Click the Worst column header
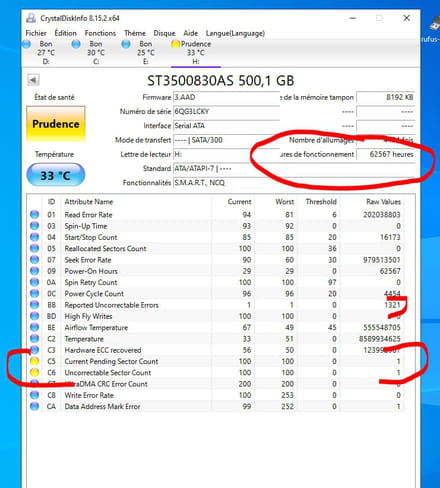The width and height of the screenshot is (440, 488). point(284,202)
